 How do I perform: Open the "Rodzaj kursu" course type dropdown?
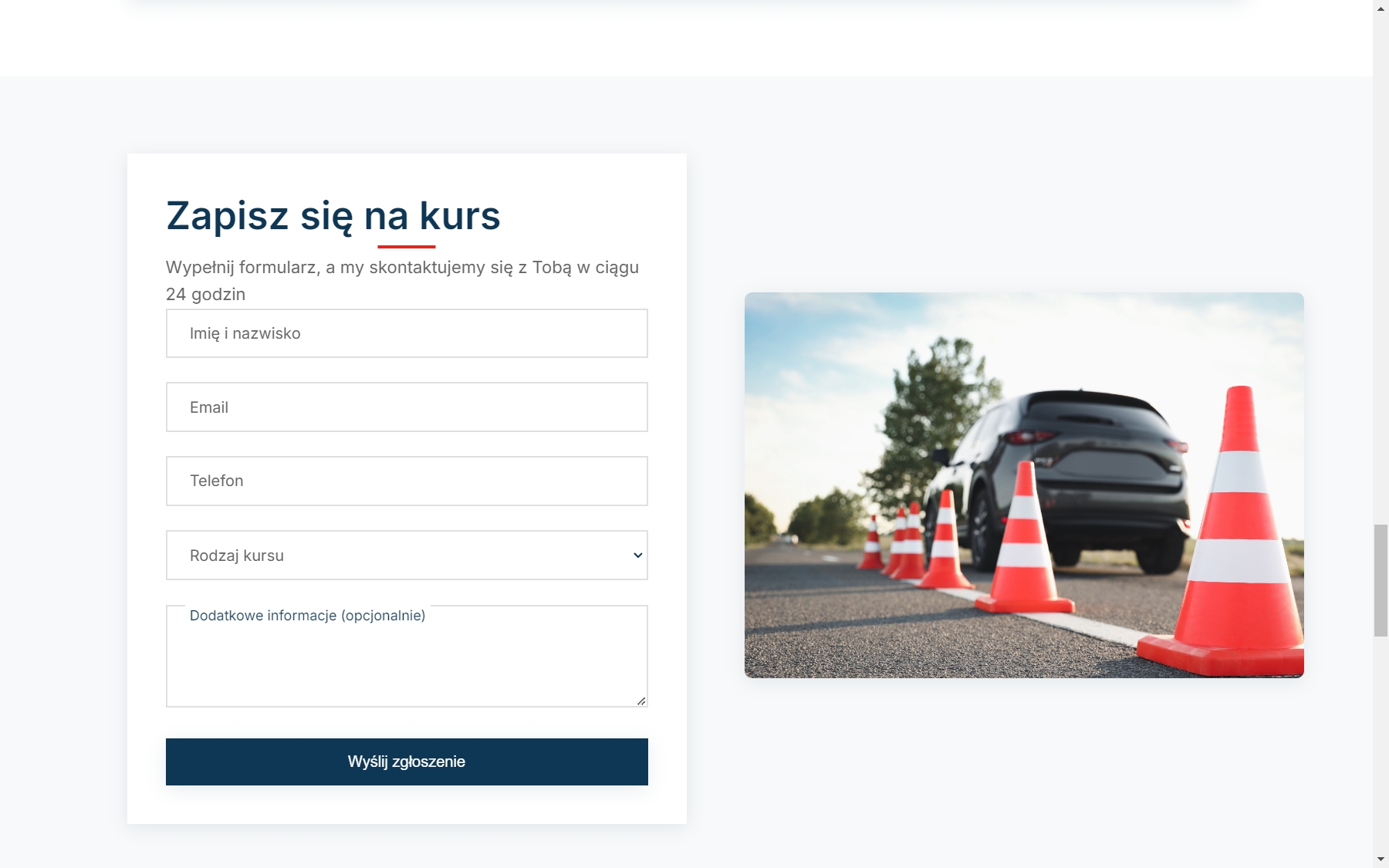[x=407, y=555]
